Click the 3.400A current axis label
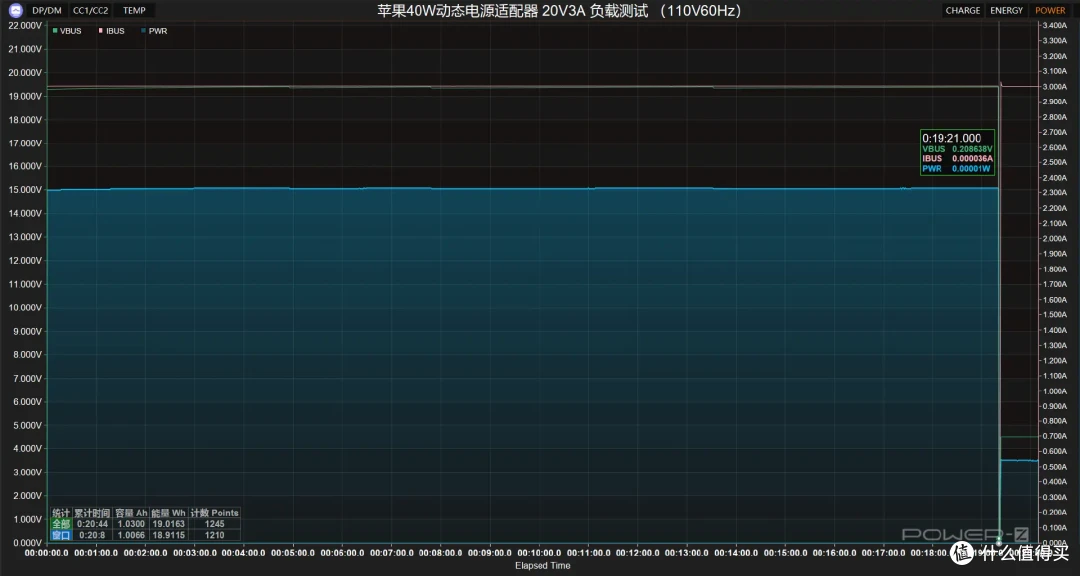This screenshot has height=576, width=1080. [1057, 25]
